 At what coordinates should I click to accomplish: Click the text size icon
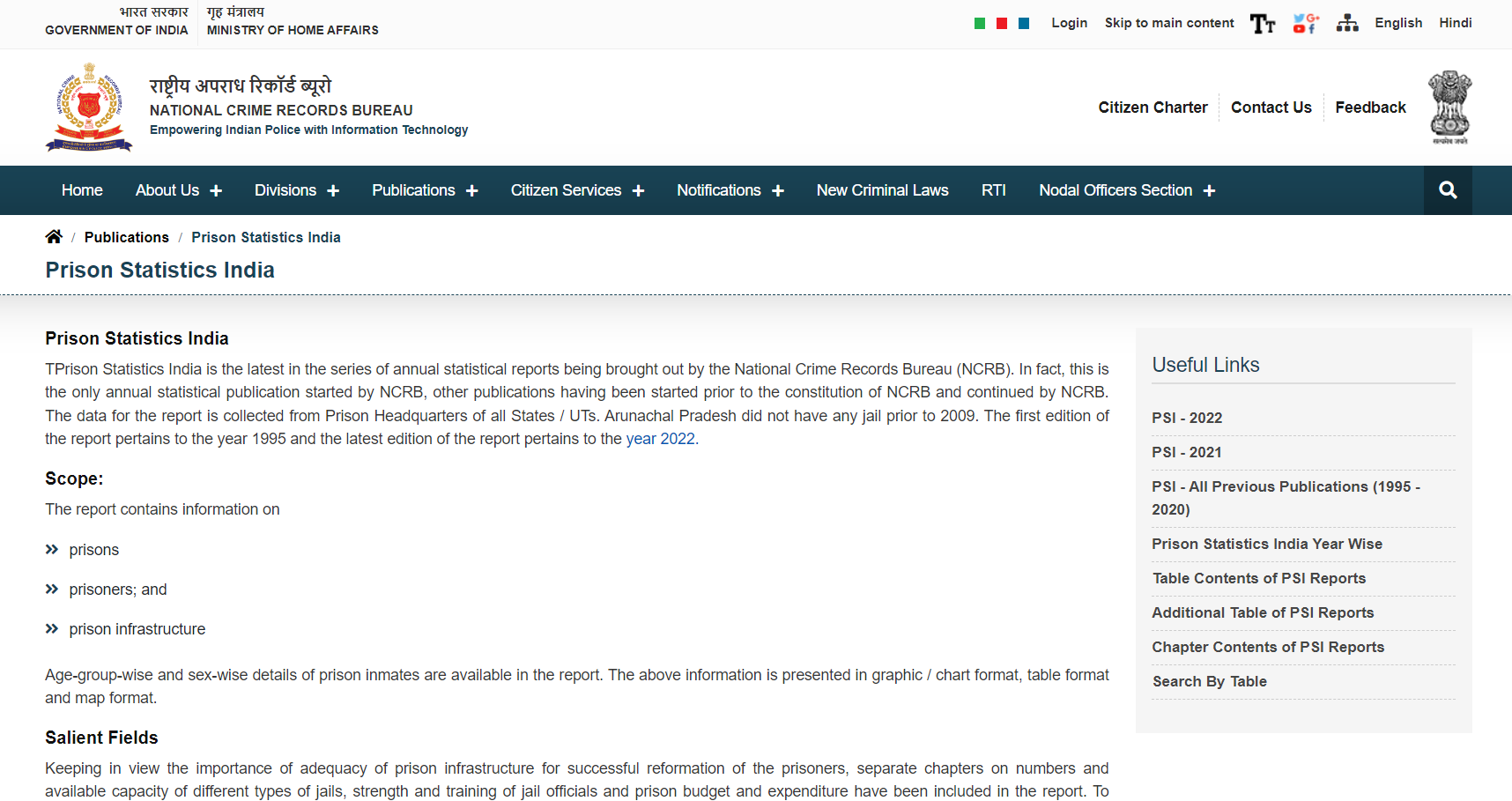pos(1262,24)
